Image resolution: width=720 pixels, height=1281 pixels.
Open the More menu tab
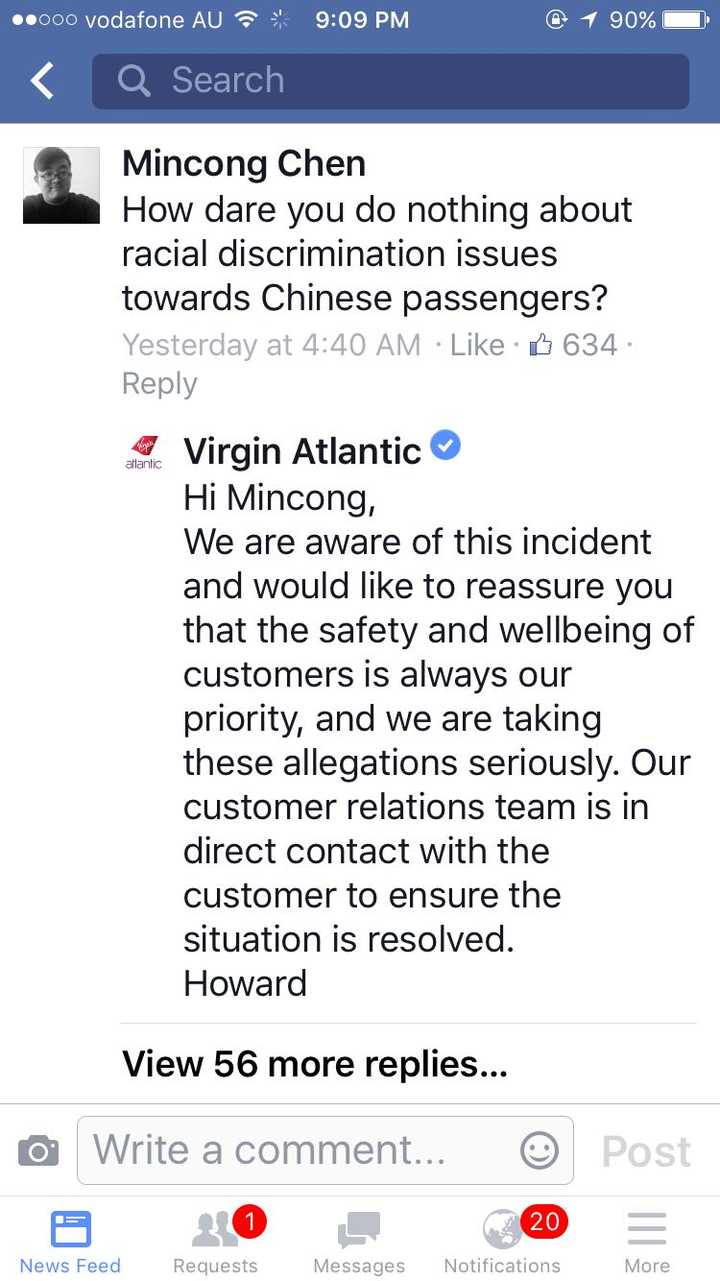tap(647, 1240)
